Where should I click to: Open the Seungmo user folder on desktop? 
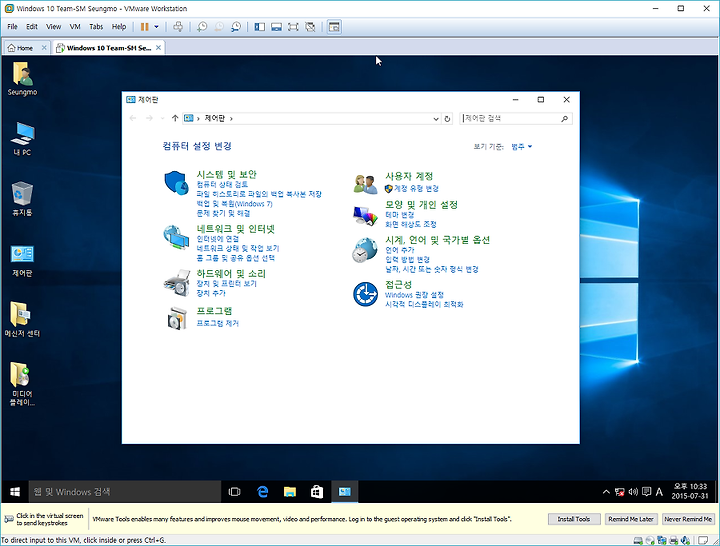coord(22,79)
